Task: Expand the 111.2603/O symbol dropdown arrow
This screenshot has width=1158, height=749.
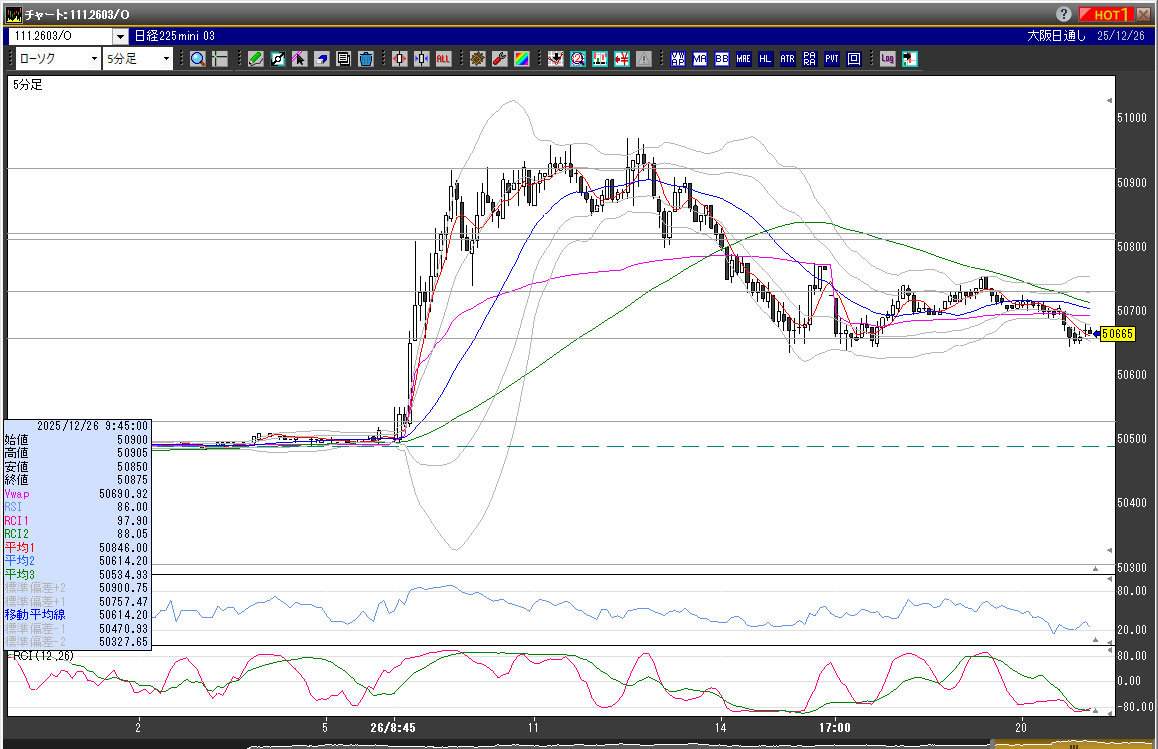Action: click(x=120, y=36)
